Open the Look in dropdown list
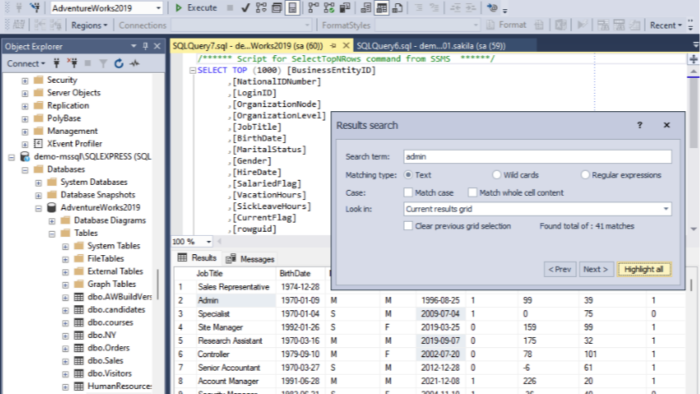This screenshot has height=394, width=700. coord(666,209)
